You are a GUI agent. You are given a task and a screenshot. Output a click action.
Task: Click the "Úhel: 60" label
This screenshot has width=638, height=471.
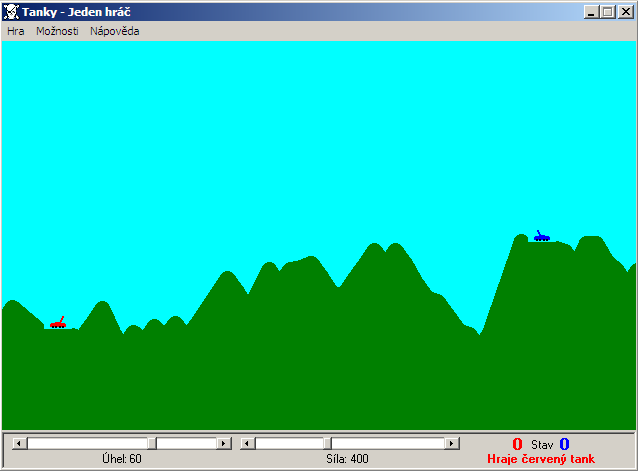pos(122,459)
